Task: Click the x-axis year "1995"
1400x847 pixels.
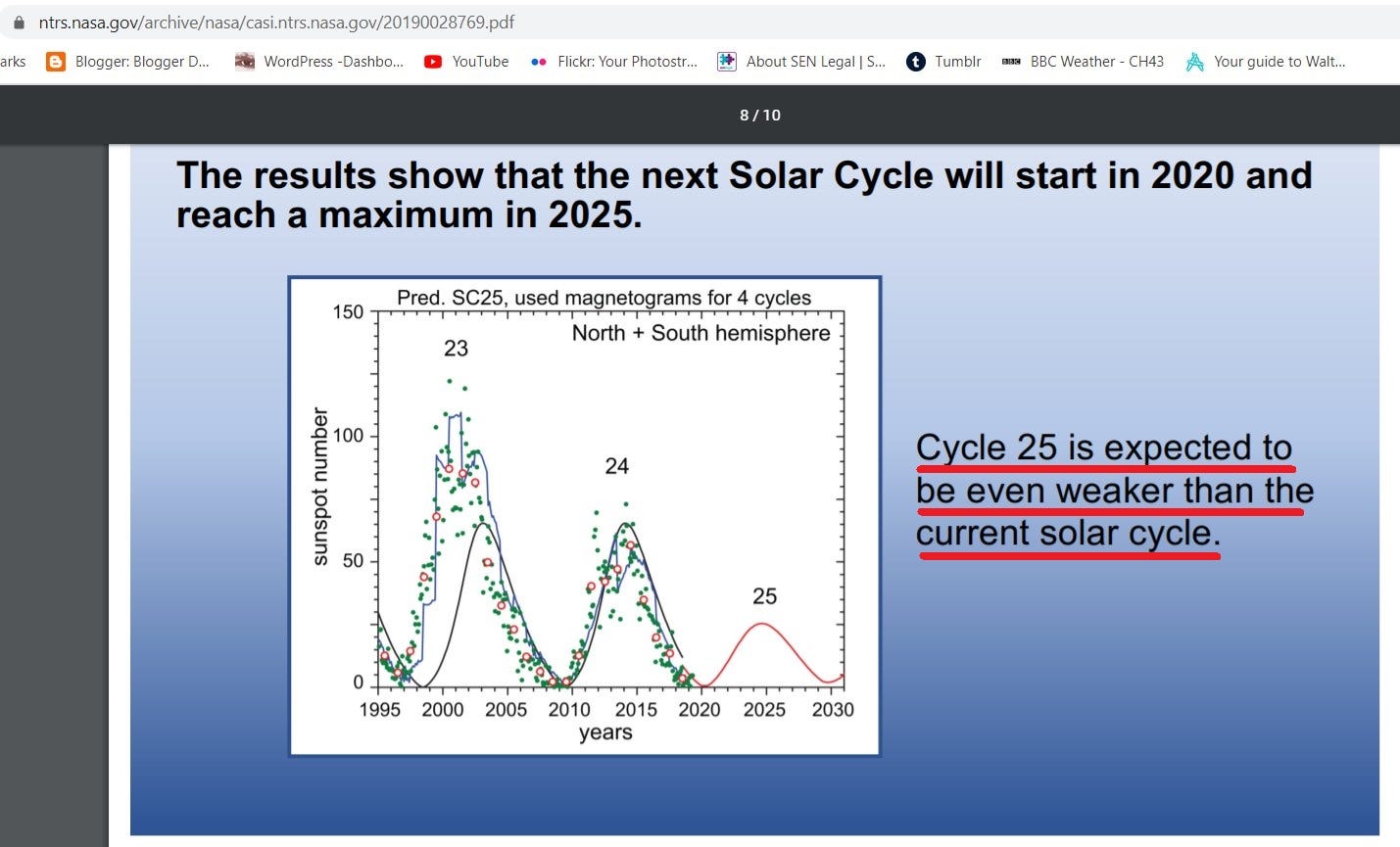Action: [x=380, y=710]
